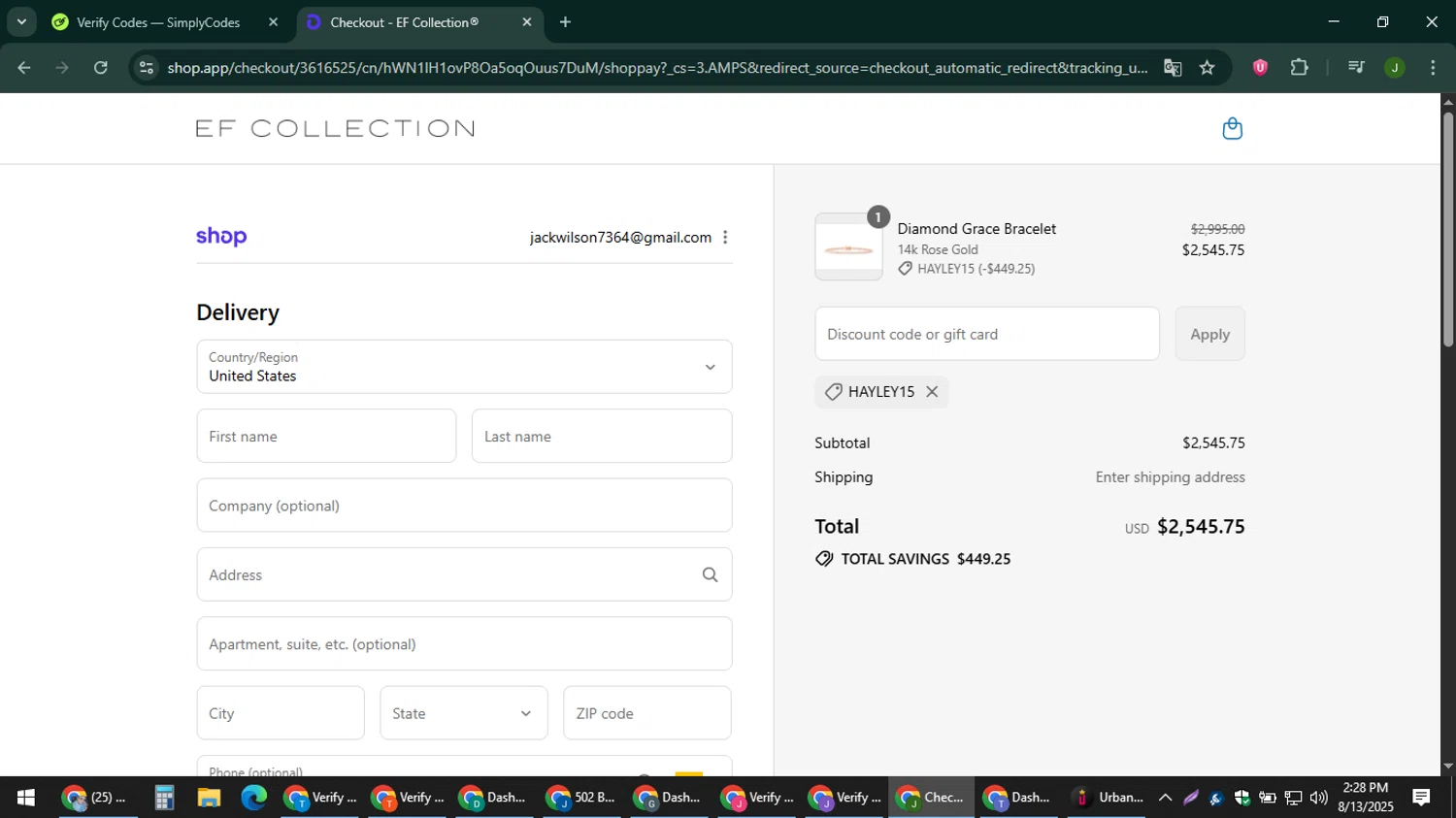Open account options menu next to email
1456x818 pixels.
(725, 238)
